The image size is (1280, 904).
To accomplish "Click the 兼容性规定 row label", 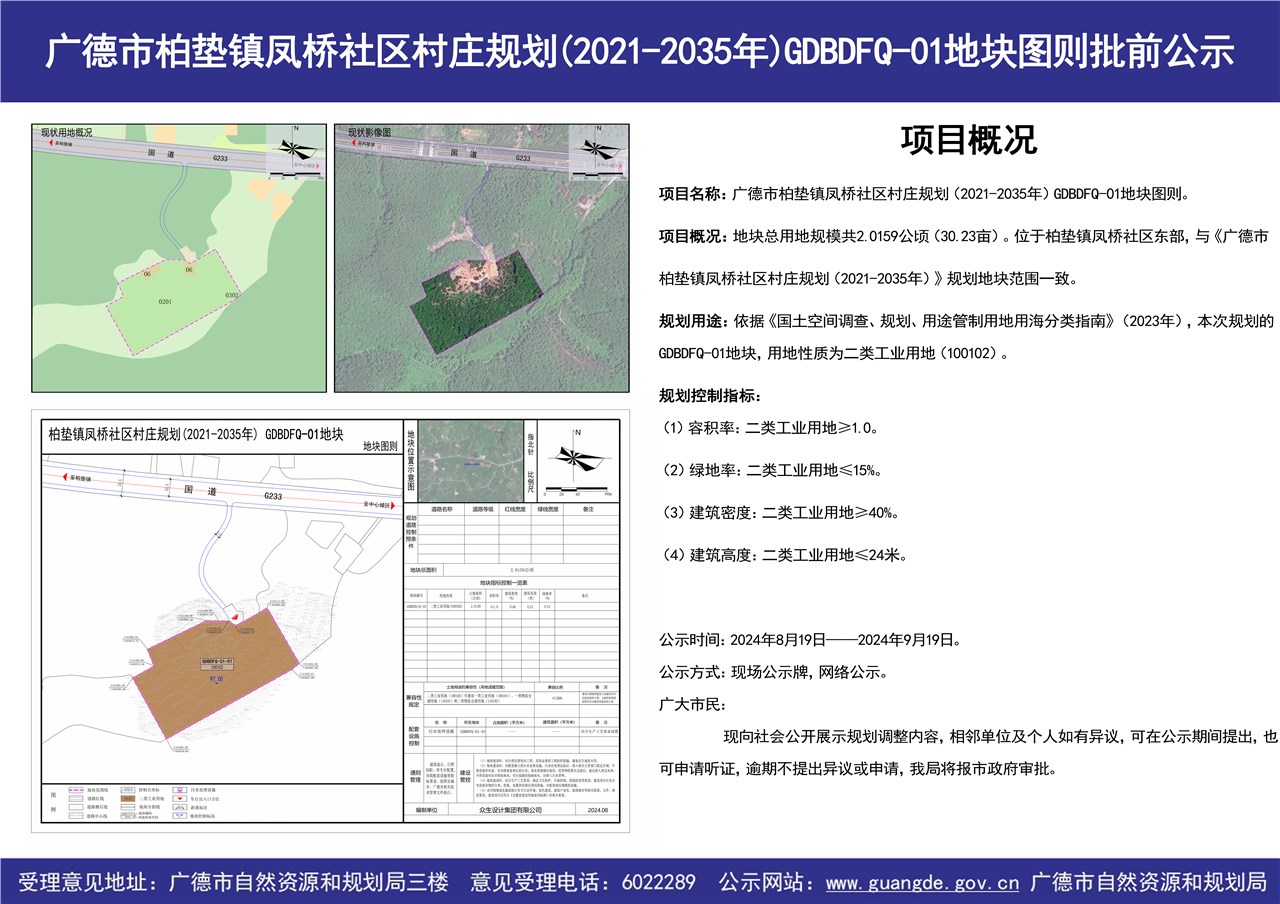I will point(413,700).
